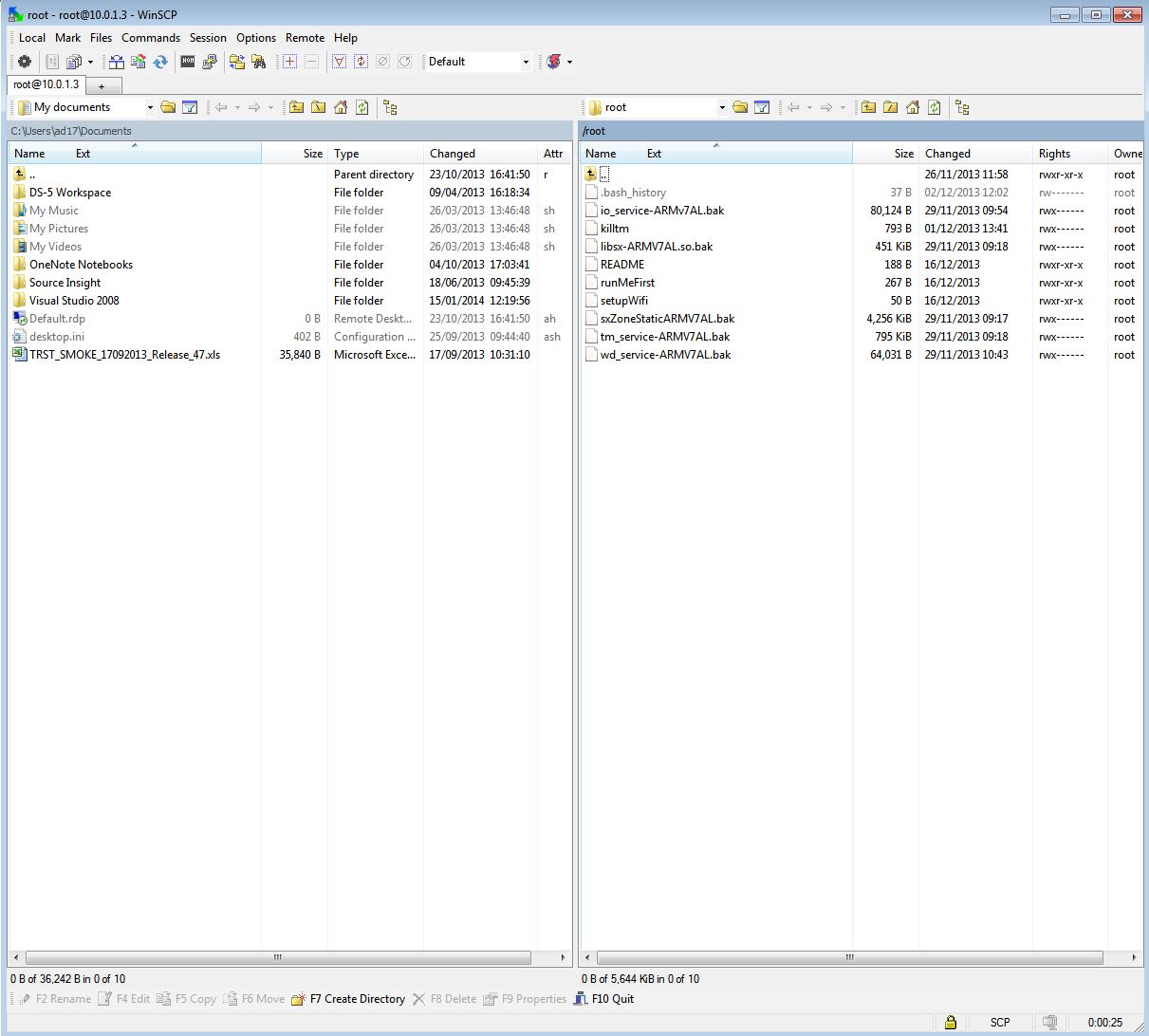Image resolution: width=1149 pixels, height=1036 pixels.
Task: Click F7 Create Directory button
Action: [x=348, y=999]
